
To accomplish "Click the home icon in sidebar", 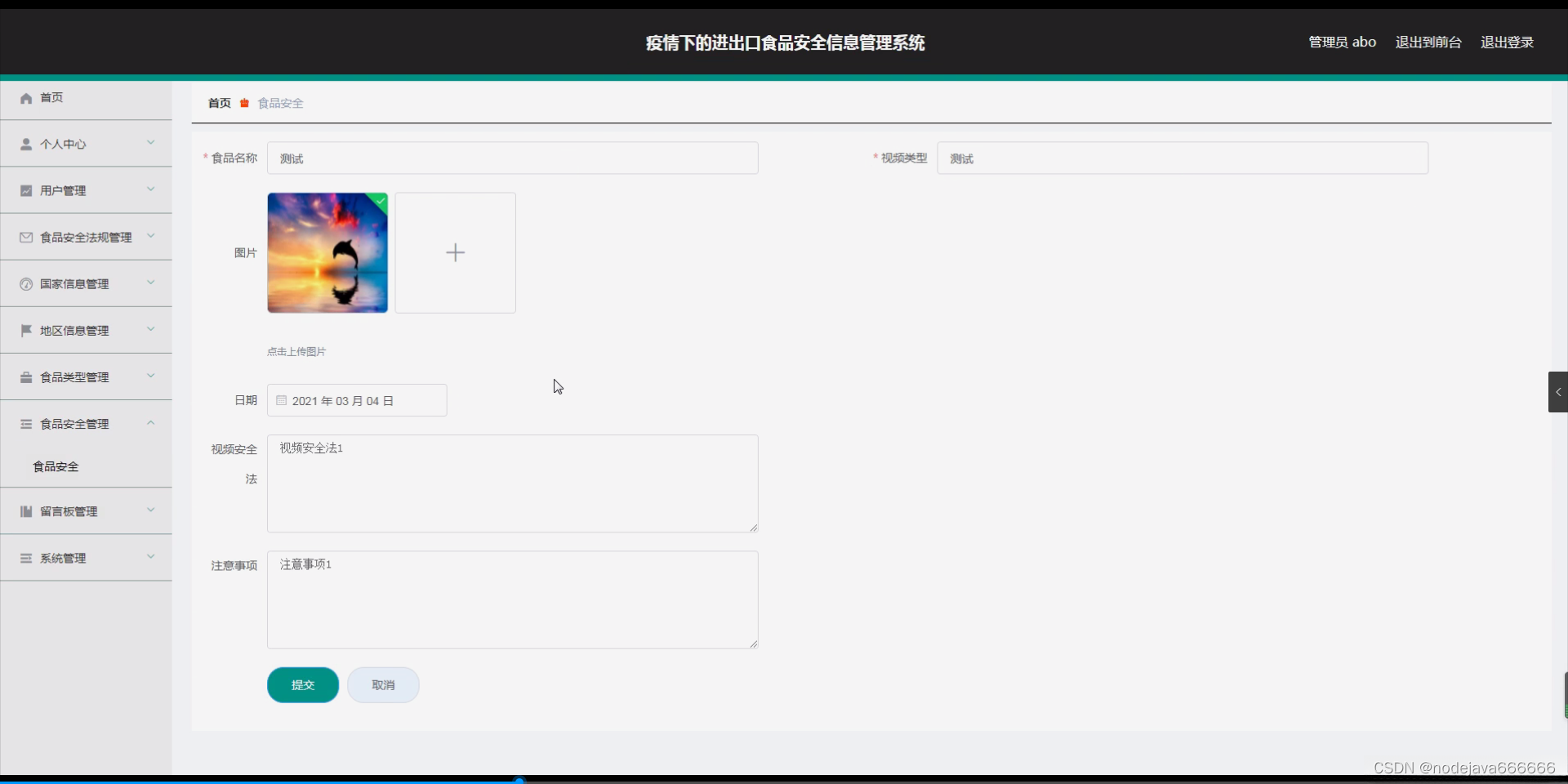I will click(26, 98).
